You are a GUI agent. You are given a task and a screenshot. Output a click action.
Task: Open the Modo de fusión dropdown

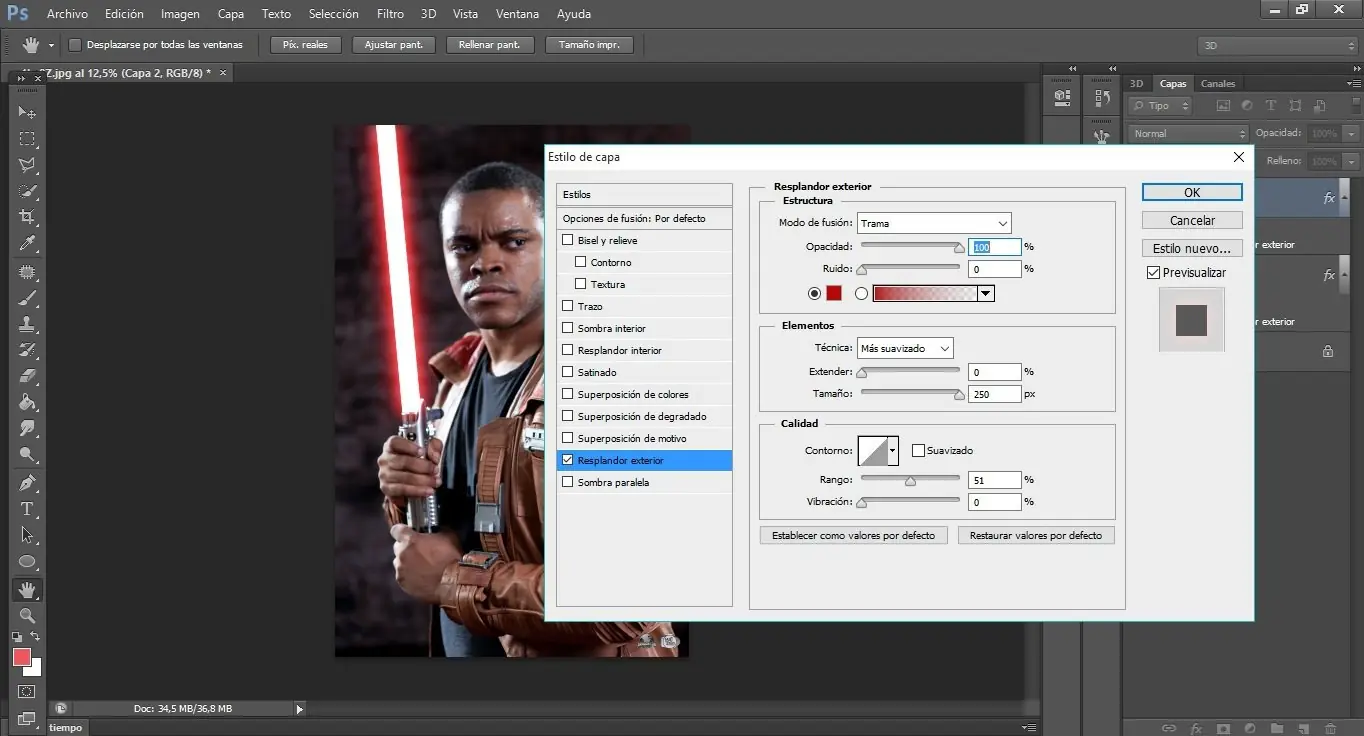point(934,223)
